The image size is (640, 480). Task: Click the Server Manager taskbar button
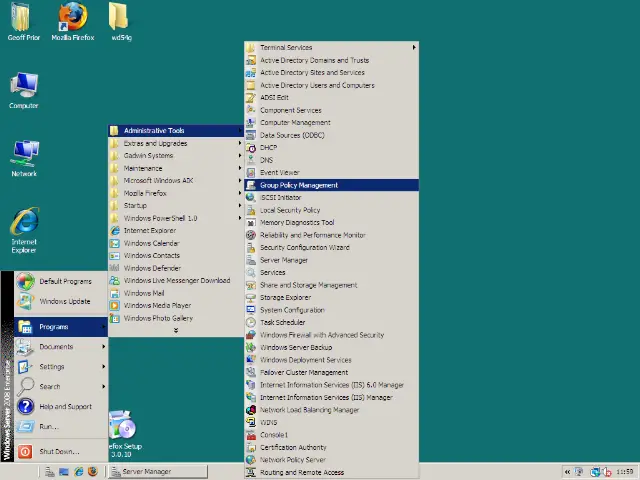coord(158,471)
